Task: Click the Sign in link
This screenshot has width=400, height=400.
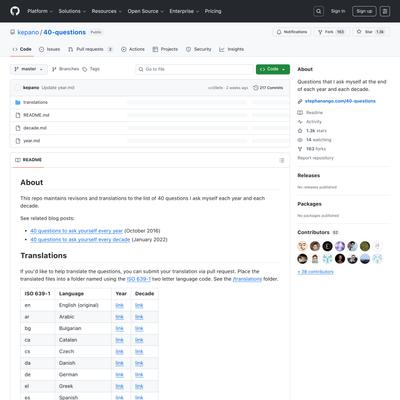Action: pyautogui.click(x=338, y=11)
